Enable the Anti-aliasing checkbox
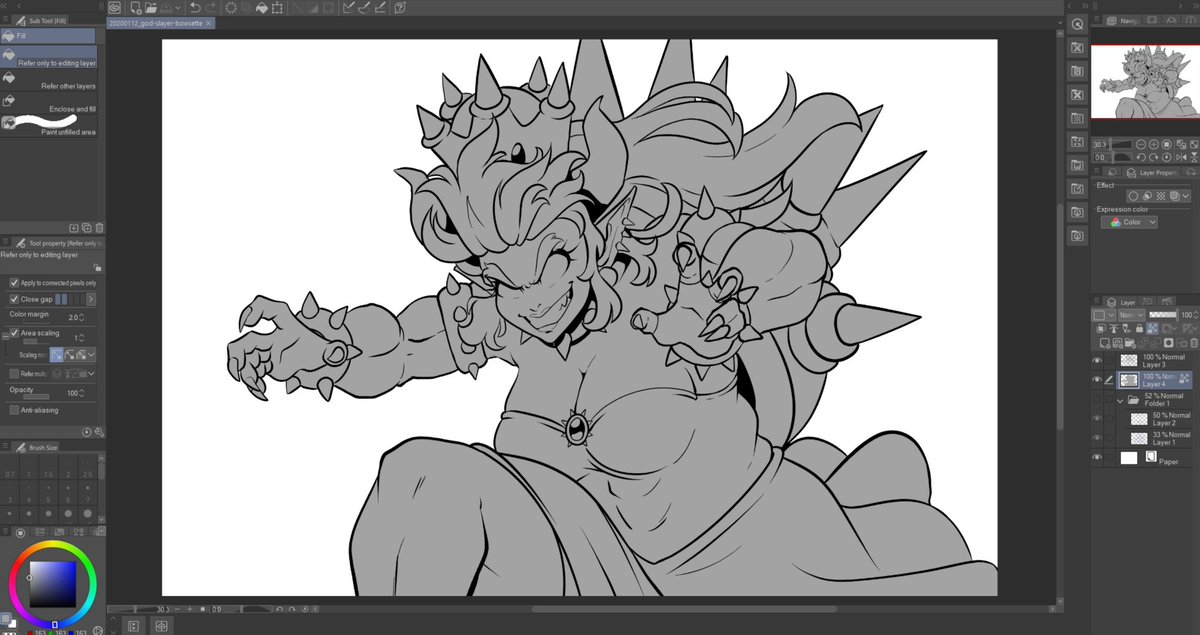Image resolution: width=1200 pixels, height=635 pixels. pyautogui.click(x=14, y=410)
